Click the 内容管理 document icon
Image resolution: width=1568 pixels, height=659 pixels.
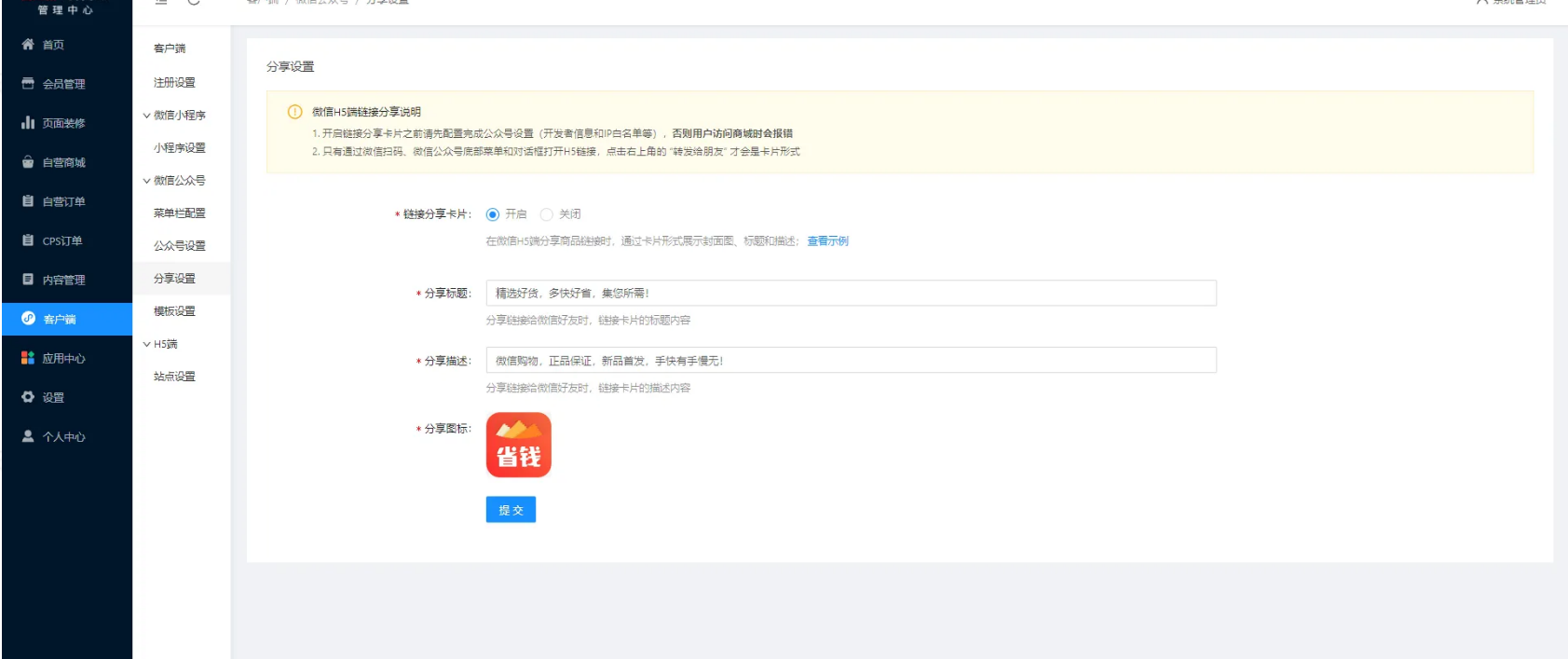point(28,279)
